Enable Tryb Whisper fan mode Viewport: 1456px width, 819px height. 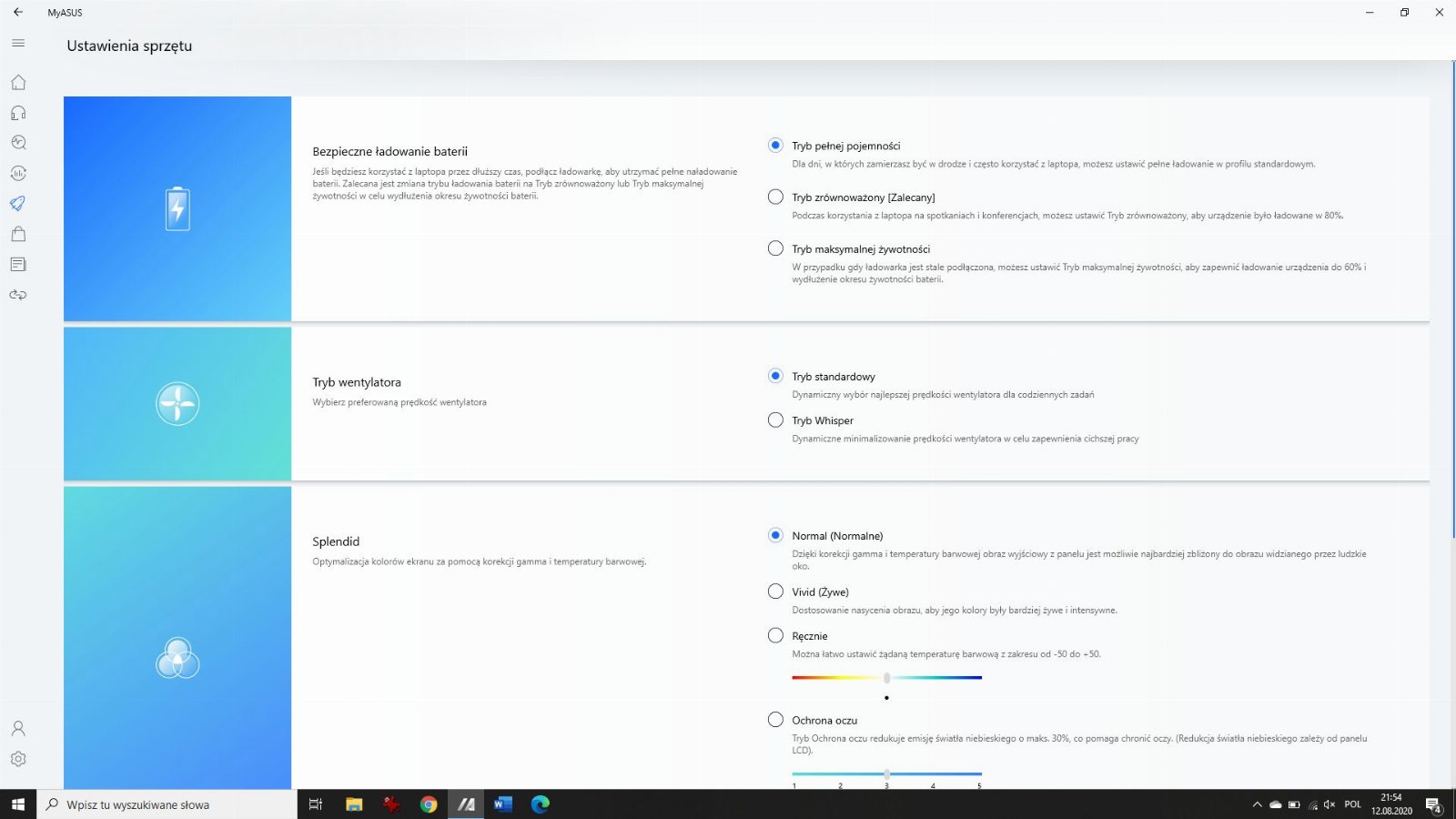click(775, 420)
